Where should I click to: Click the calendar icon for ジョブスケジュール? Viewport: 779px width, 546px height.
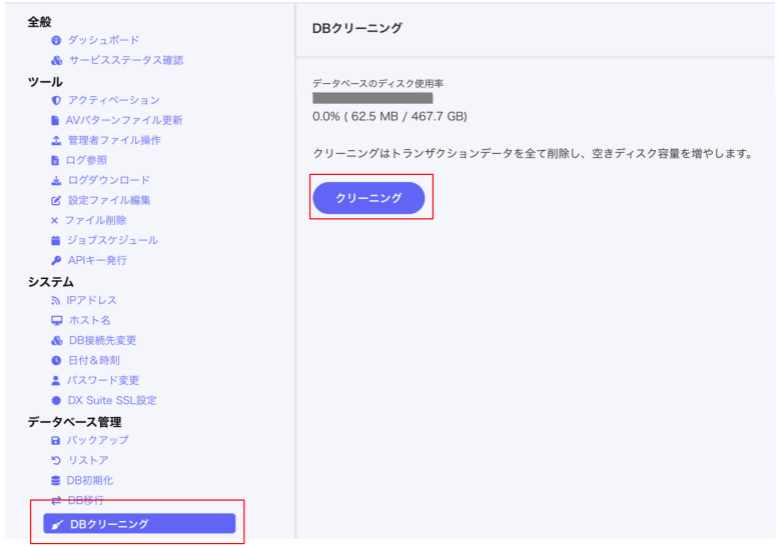(56, 240)
